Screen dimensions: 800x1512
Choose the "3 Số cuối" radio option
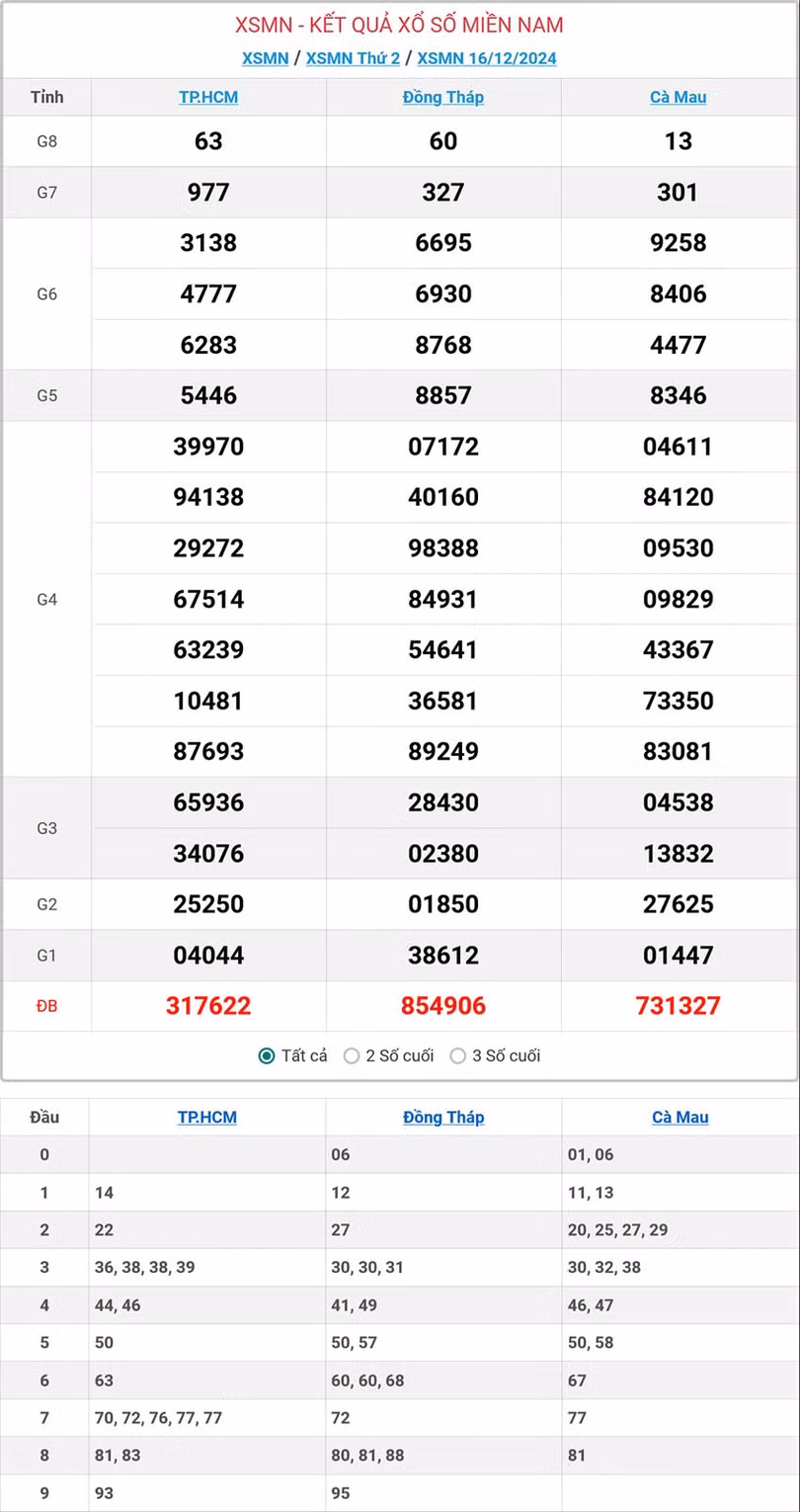tap(458, 1056)
